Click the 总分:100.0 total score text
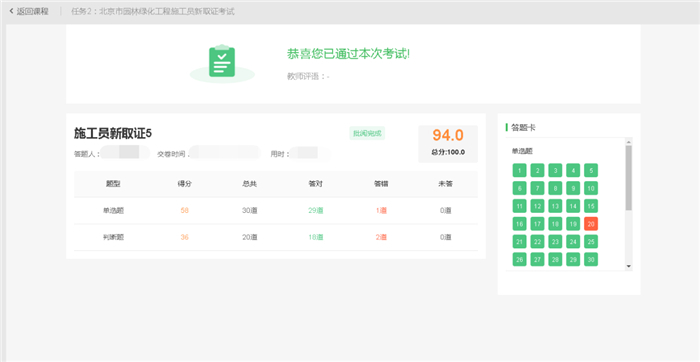Viewport: 700px width, 362px height. 448,152
